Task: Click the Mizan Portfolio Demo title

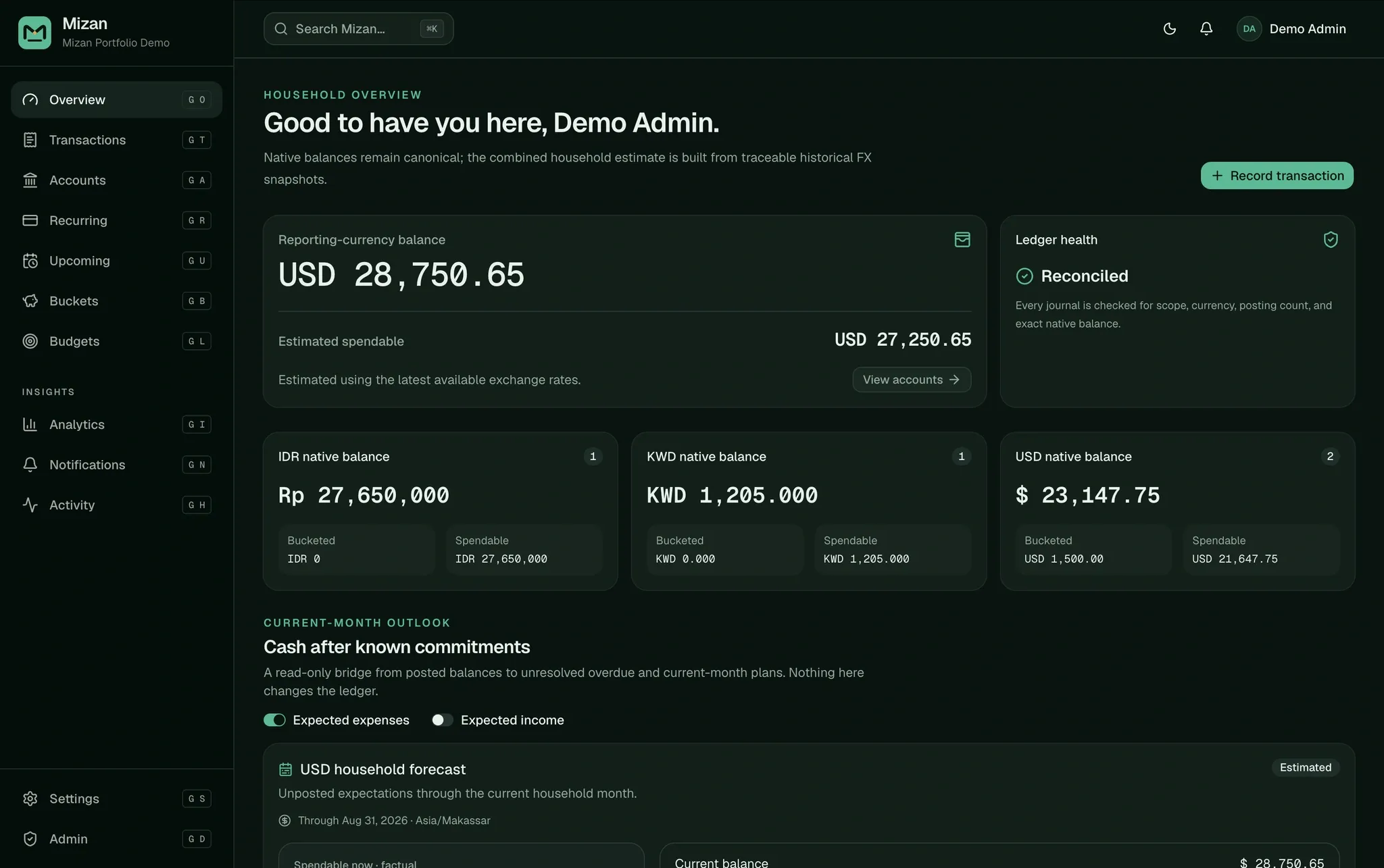Action: tap(116, 43)
